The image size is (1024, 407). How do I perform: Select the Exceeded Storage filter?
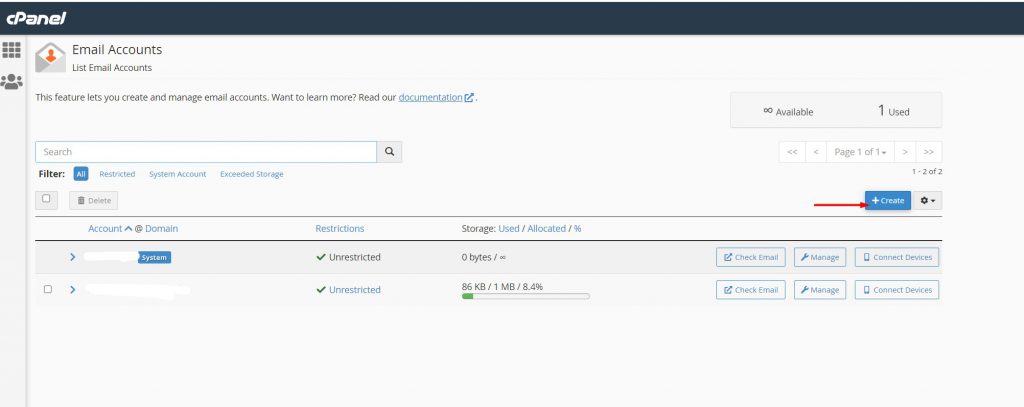click(251, 174)
